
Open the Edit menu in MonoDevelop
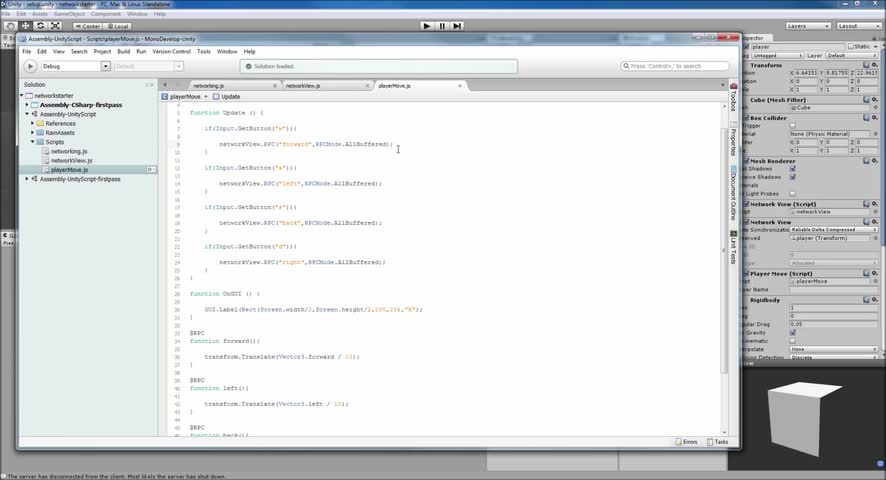pyautogui.click(x=42, y=51)
